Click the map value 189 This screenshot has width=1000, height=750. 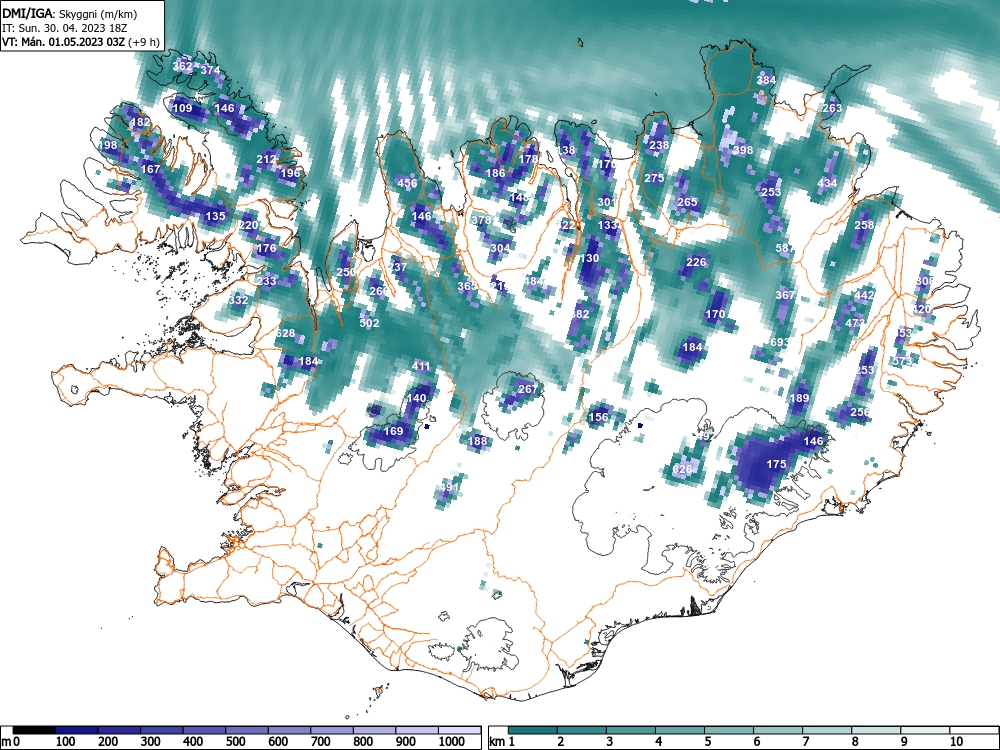pyautogui.click(x=799, y=398)
